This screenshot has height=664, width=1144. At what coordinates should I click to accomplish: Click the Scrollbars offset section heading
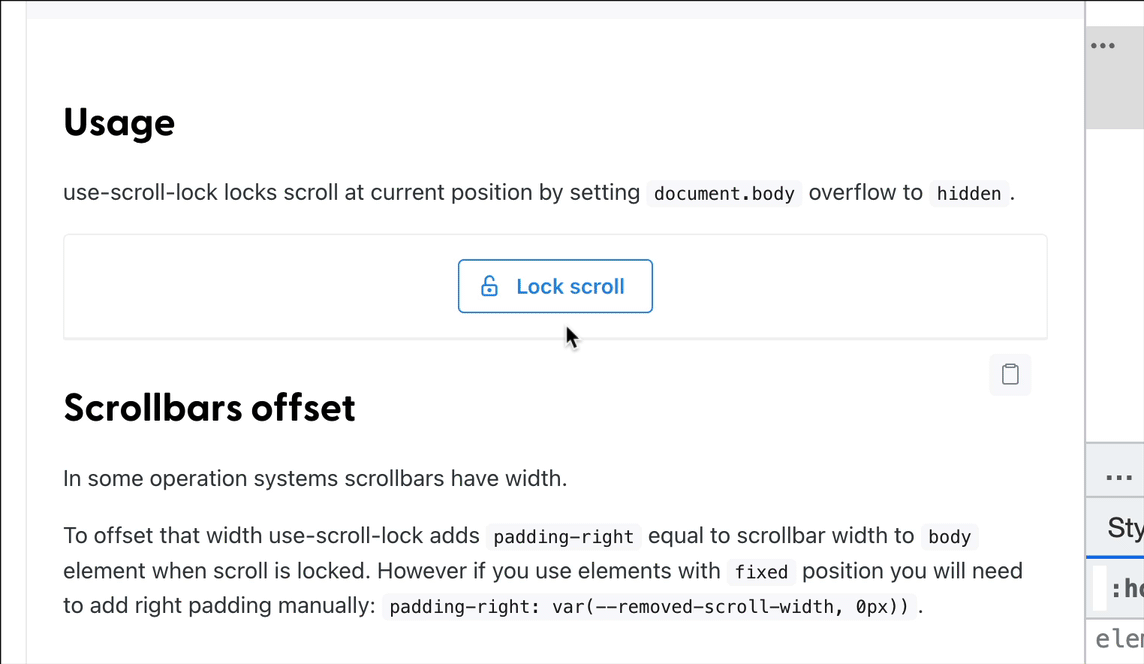[209, 408]
